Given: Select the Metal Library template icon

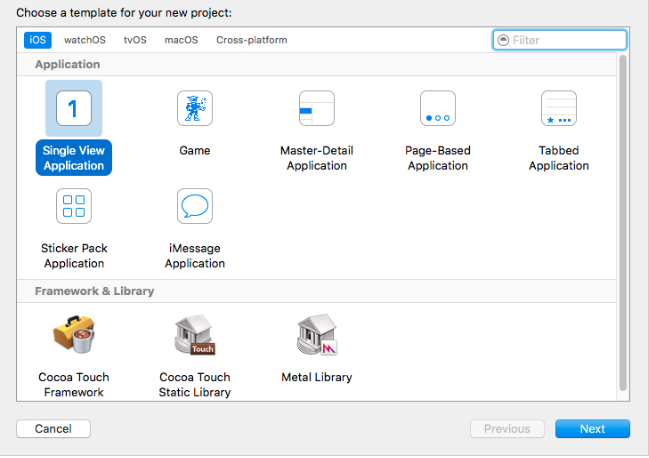Looking at the screenshot, I should pos(316,336).
